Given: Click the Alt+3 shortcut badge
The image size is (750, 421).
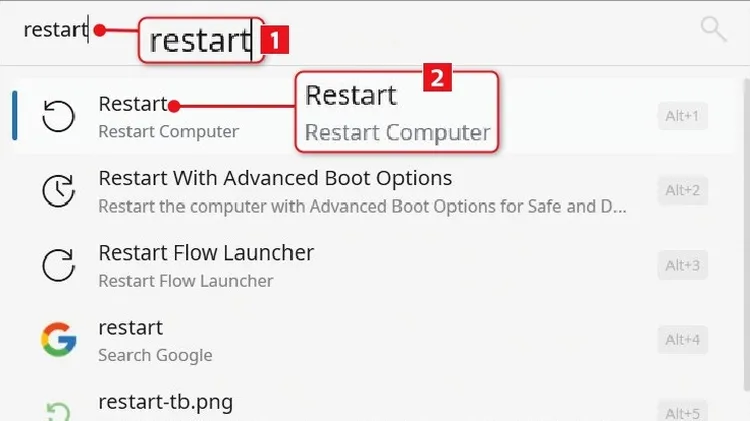Looking at the screenshot, I should point(683,265).
